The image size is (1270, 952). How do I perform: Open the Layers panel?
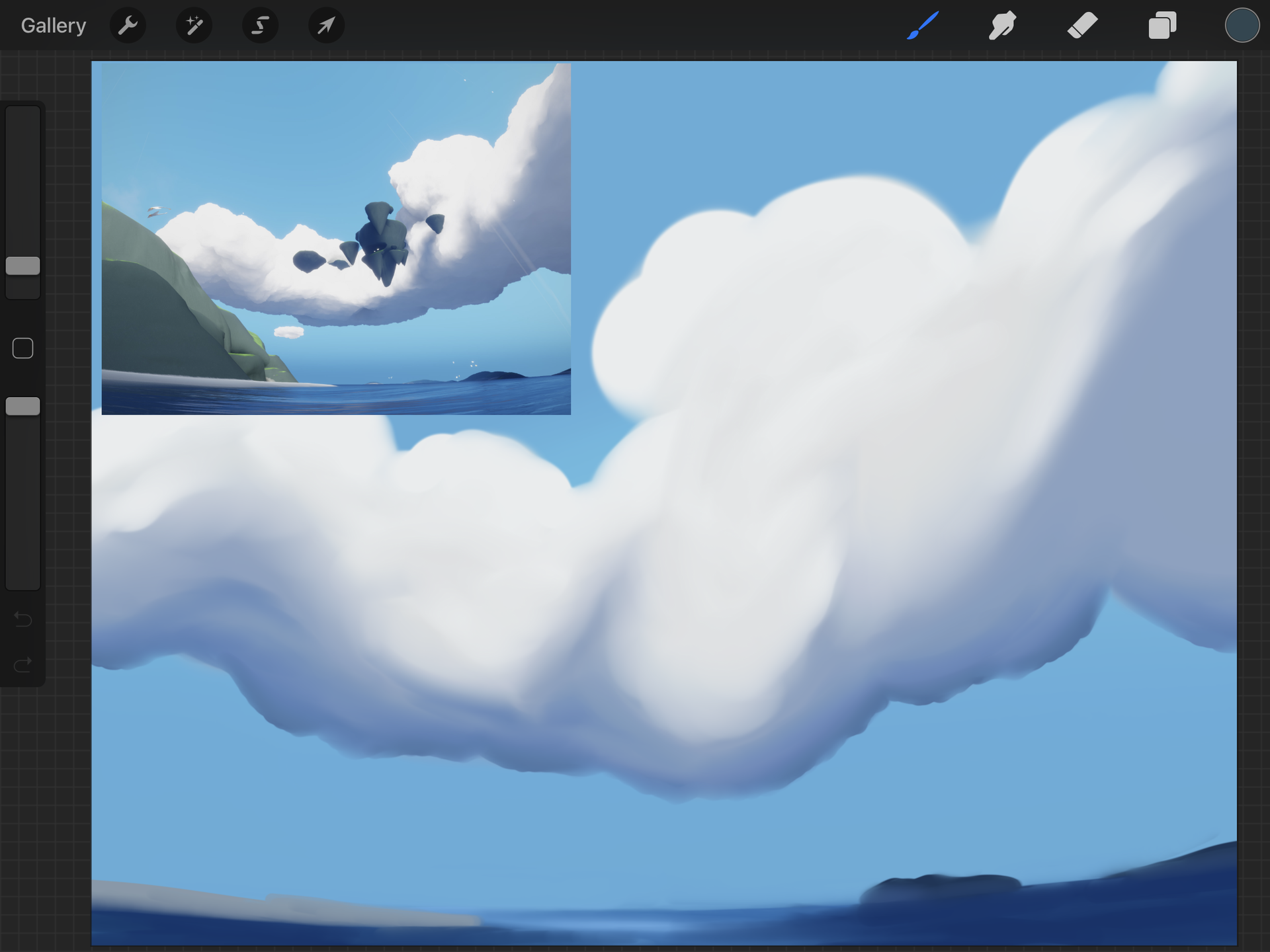[x=1162, y=26]
